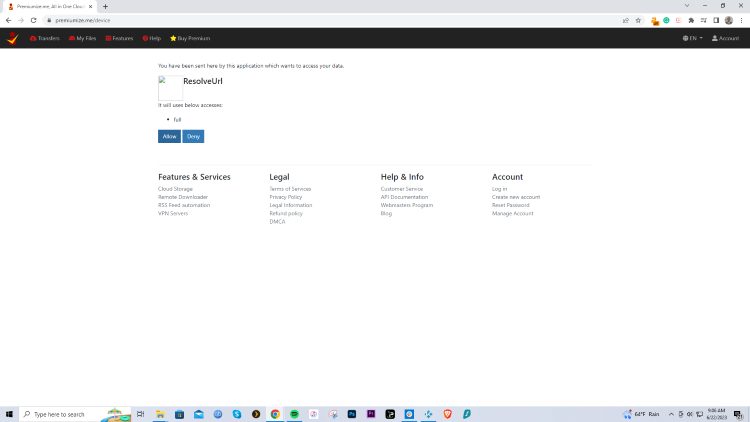Expand the EN language dropdown
This screenshot has height=422, width=750.
tap(692, 38)
